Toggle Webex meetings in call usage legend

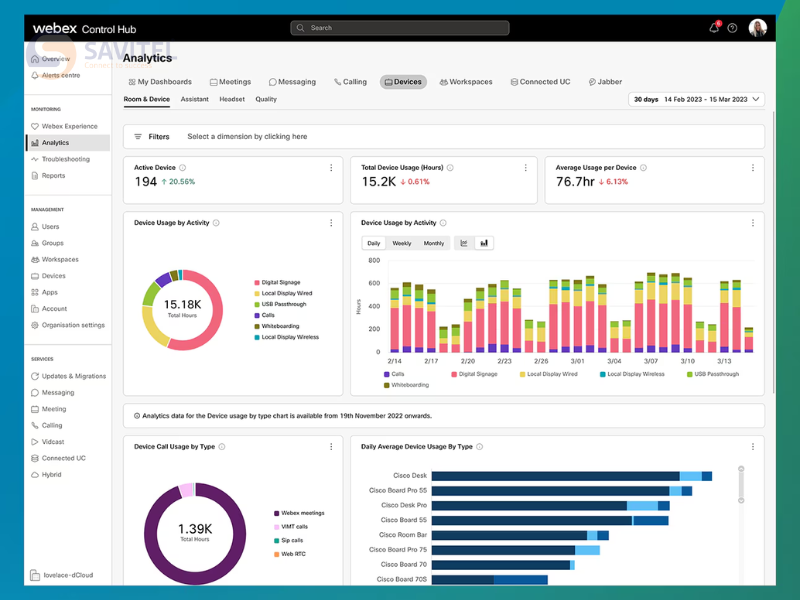click(299, 513)
